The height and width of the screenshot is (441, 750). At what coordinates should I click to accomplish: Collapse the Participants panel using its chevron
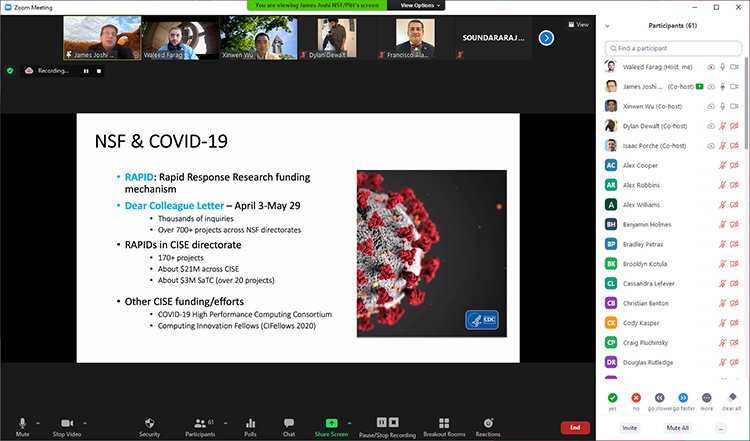point(607,26)
